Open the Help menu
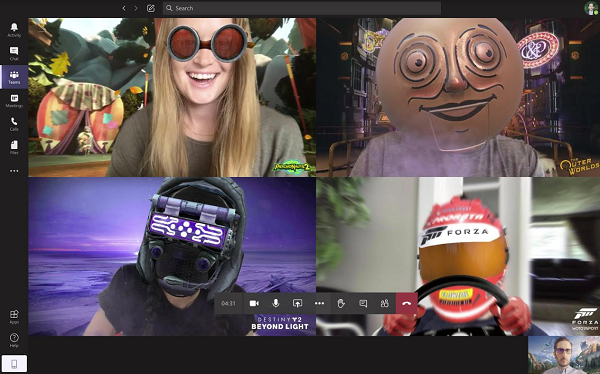The image size is (600, 374). [x=14, y=340]
